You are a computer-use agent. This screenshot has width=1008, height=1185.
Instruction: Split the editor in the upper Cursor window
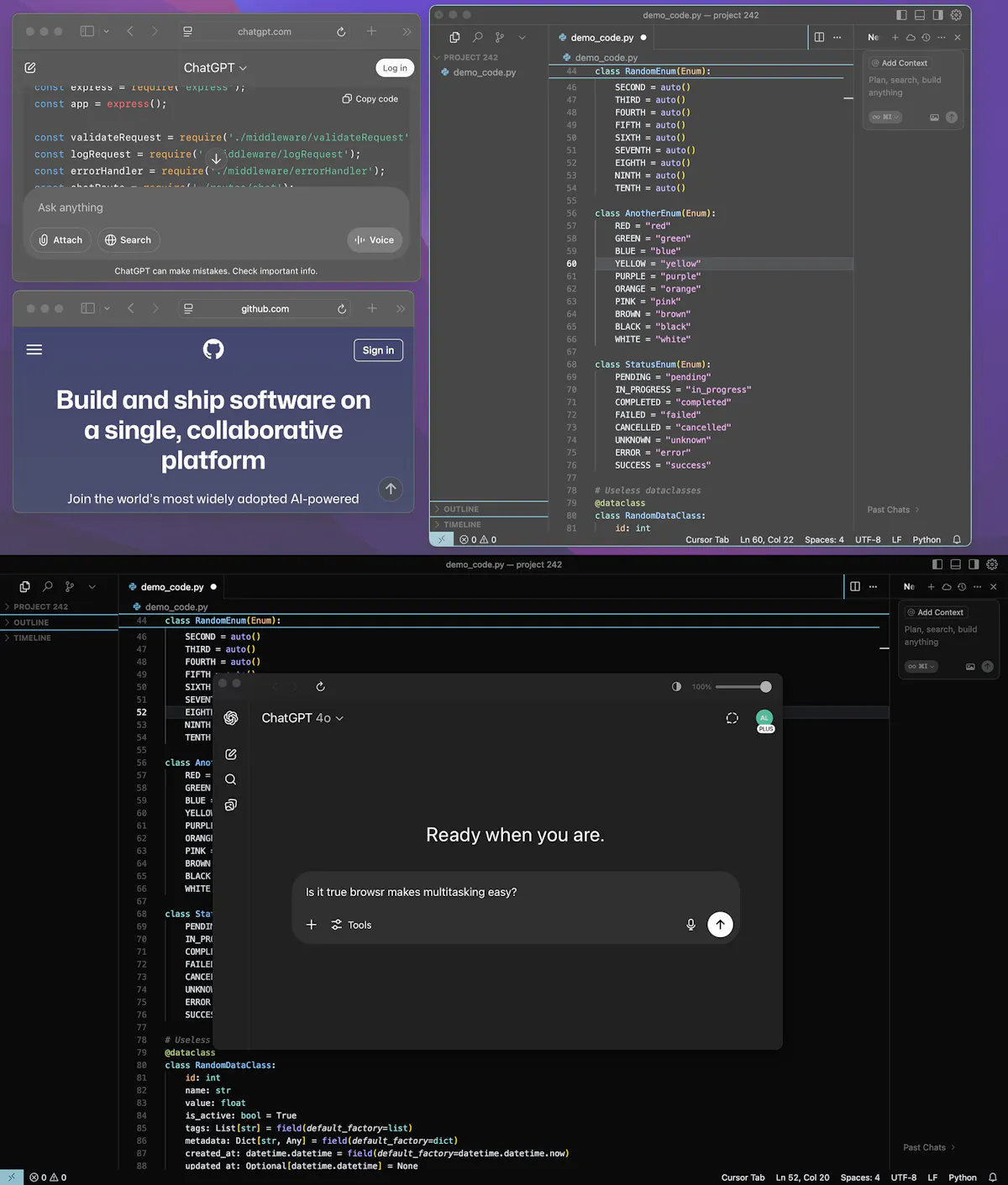tap(819, 37)
